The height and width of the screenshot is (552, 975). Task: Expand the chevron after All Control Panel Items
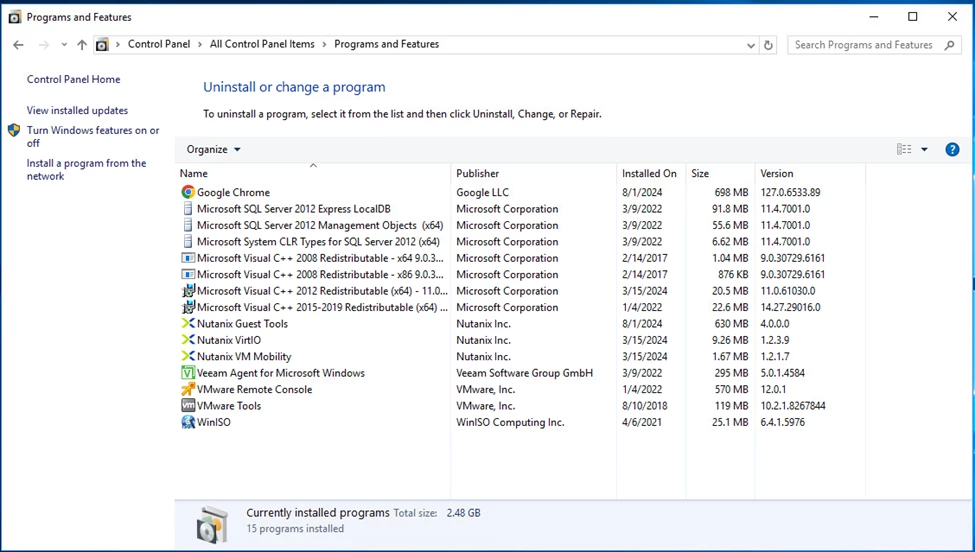pyautogui.click(x=325, y=45)
